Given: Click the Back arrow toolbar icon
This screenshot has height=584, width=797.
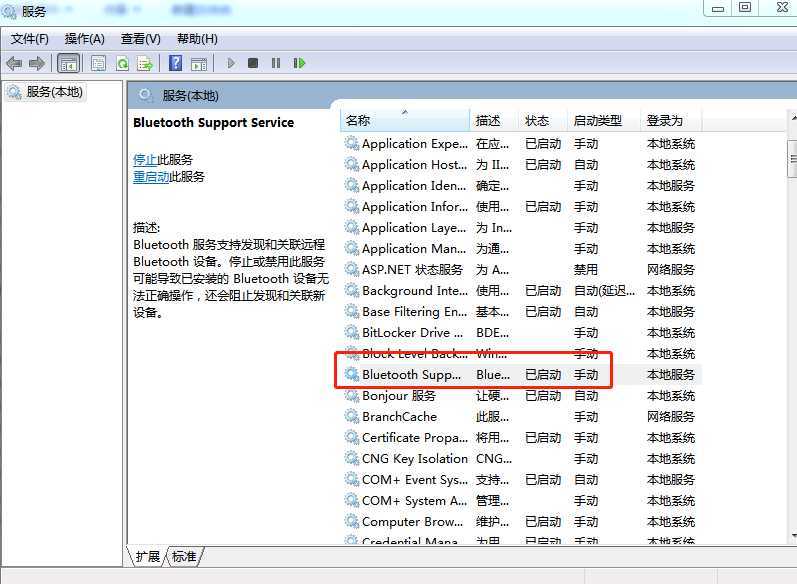Looking at the screenshot, I should tap(14, 64).
